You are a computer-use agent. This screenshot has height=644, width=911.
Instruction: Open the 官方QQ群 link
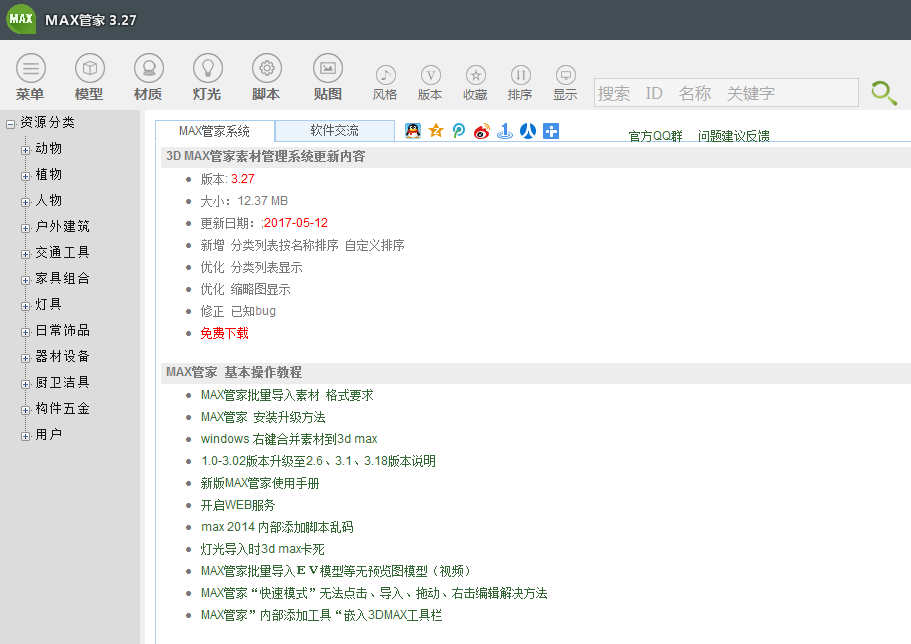tap(655, 136)
